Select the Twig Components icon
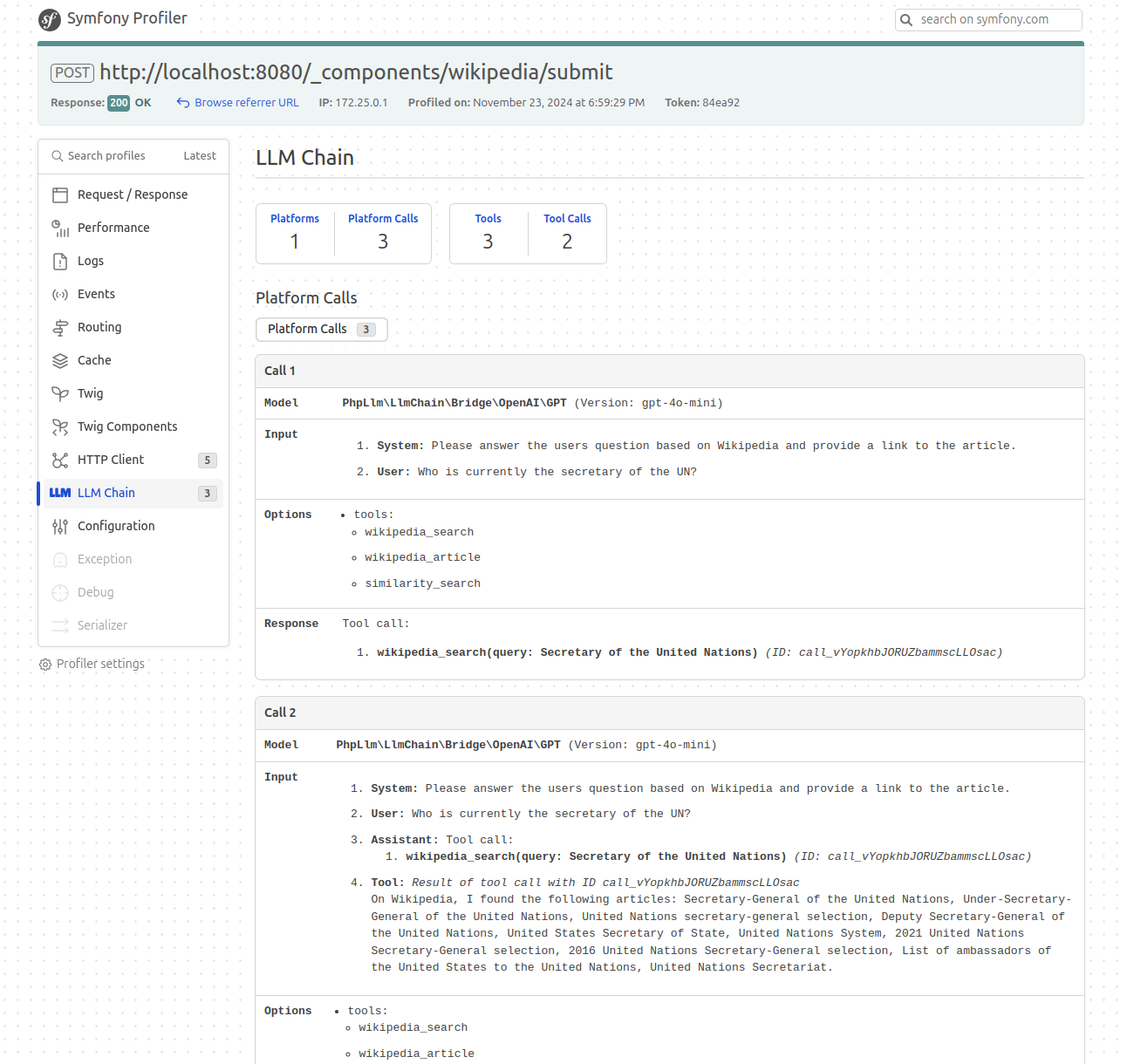1127x1064 pixels. coord(59,426)
